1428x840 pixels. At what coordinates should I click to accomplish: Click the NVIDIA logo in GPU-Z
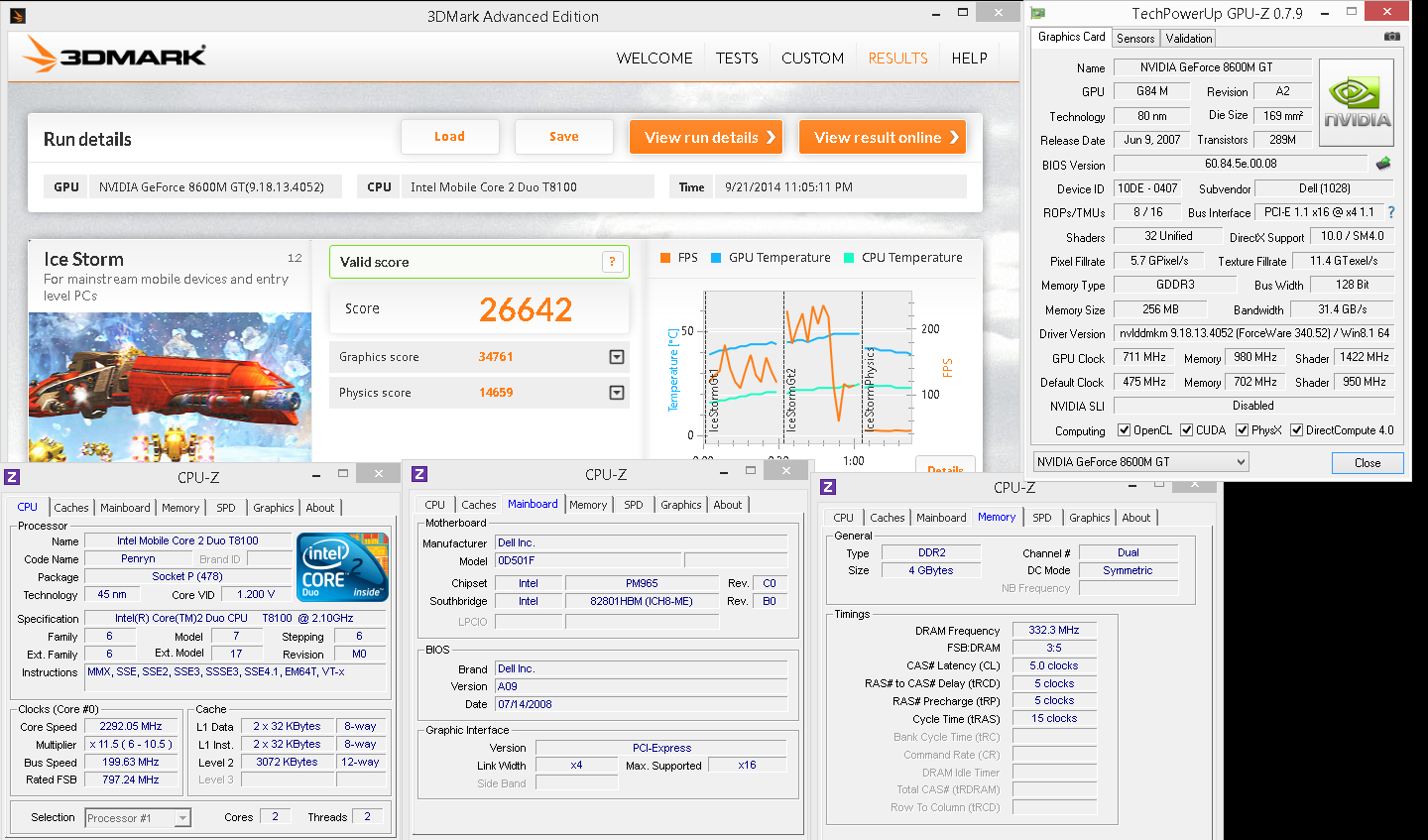[1357, 103]
